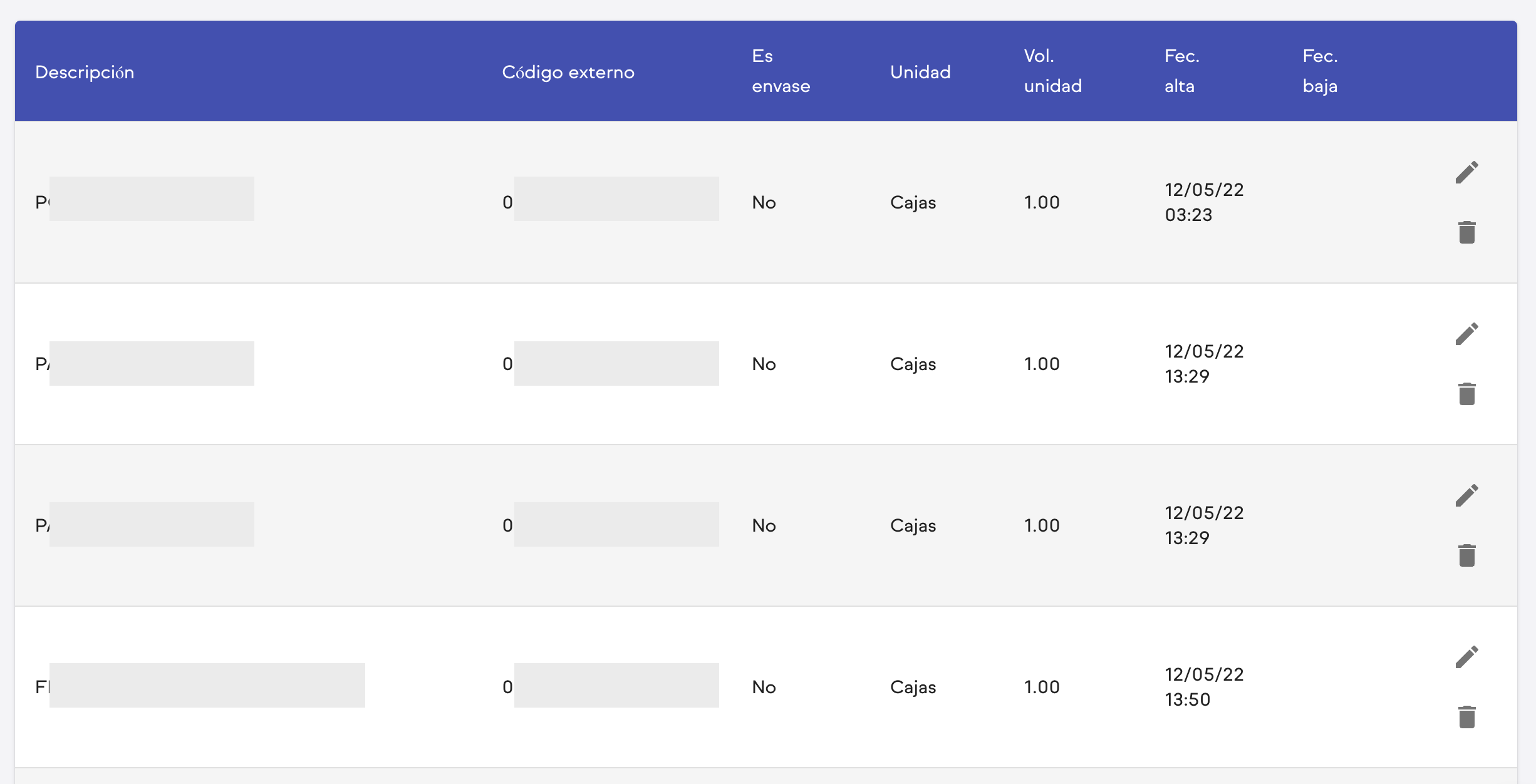
Task: Delete the row dated 12/05/22 03:23
Action: pyautogui.click(x=1466, y=232)
